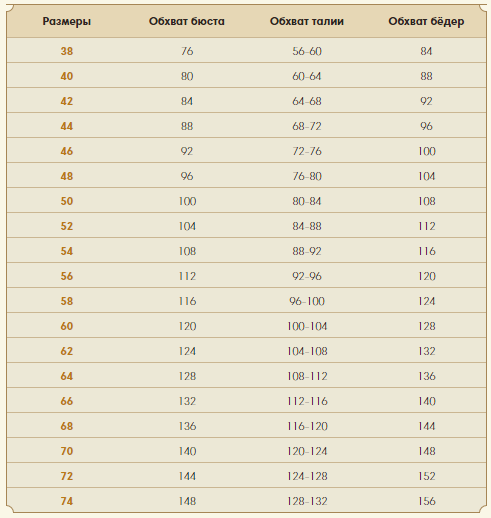Select size 40 in the sizes column
491x518 pixels.
[67, 76]
